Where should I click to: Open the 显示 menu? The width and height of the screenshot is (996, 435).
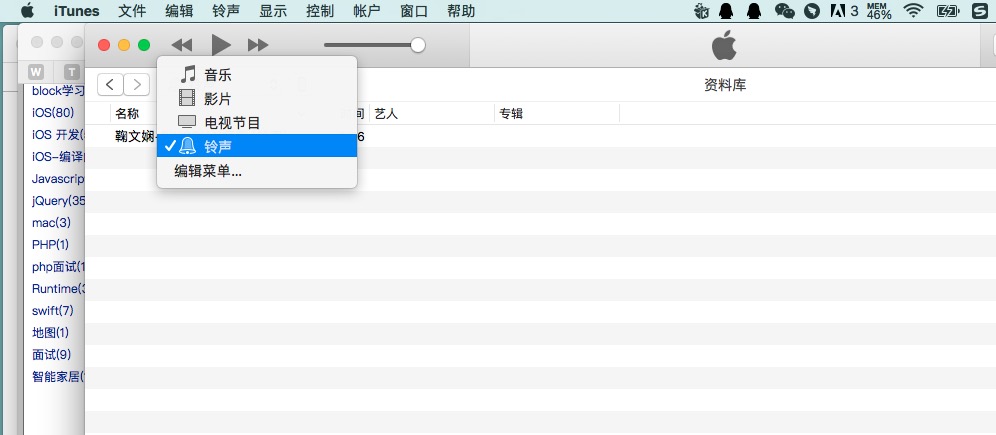pyautogui.click(x=273, y=11)
